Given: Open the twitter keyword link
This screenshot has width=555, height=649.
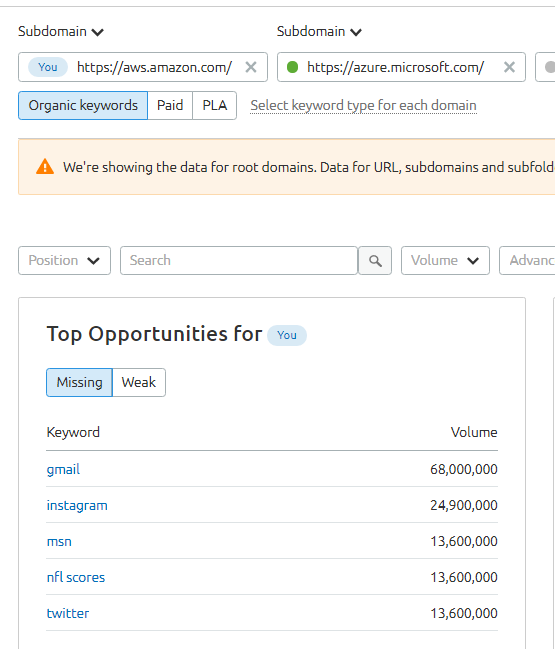Looking at the screenshot, I should pos(68,613).
